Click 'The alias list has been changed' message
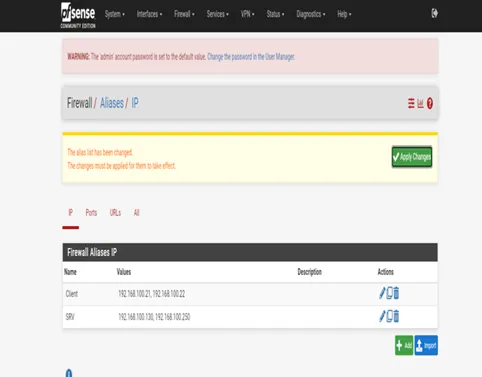Screen dimensions: 482x377 pyautogui.click(x=100, y=153)
